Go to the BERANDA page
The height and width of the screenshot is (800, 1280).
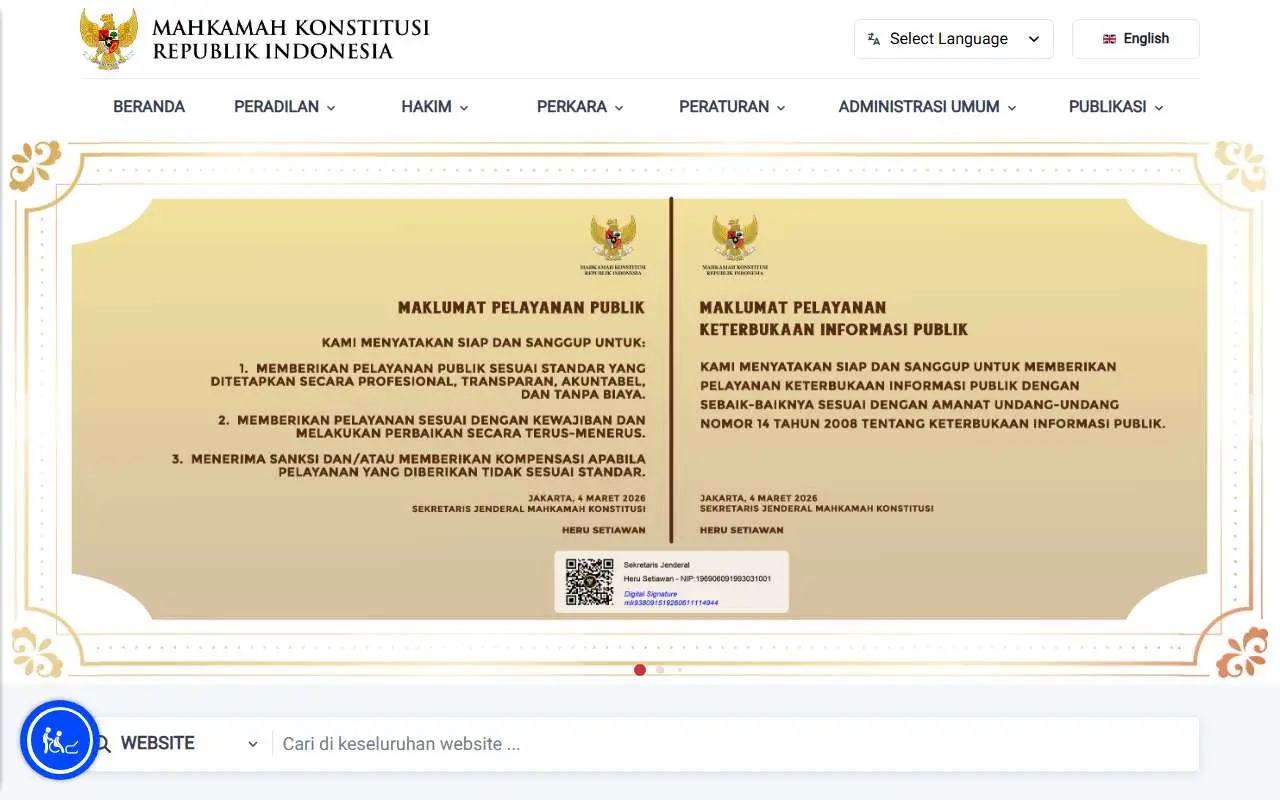click(x=149, y=107)
